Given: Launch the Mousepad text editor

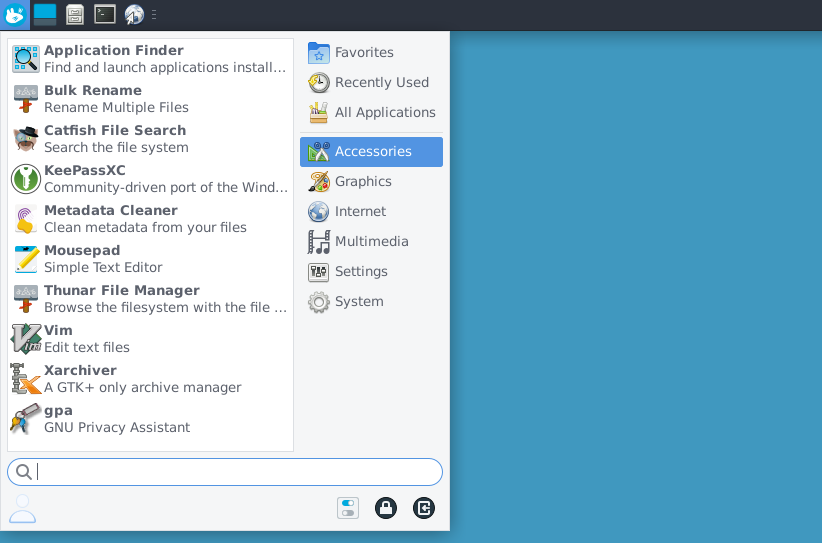Looking at the screenshot, I should tap(150, 258).
